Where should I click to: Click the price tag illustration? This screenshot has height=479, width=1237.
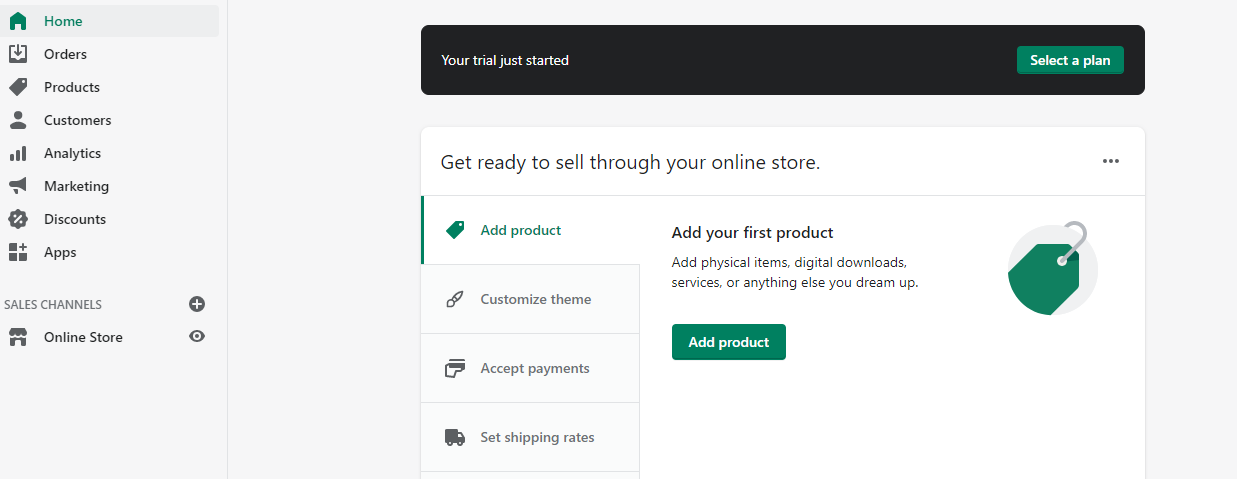pos(1051,269)
